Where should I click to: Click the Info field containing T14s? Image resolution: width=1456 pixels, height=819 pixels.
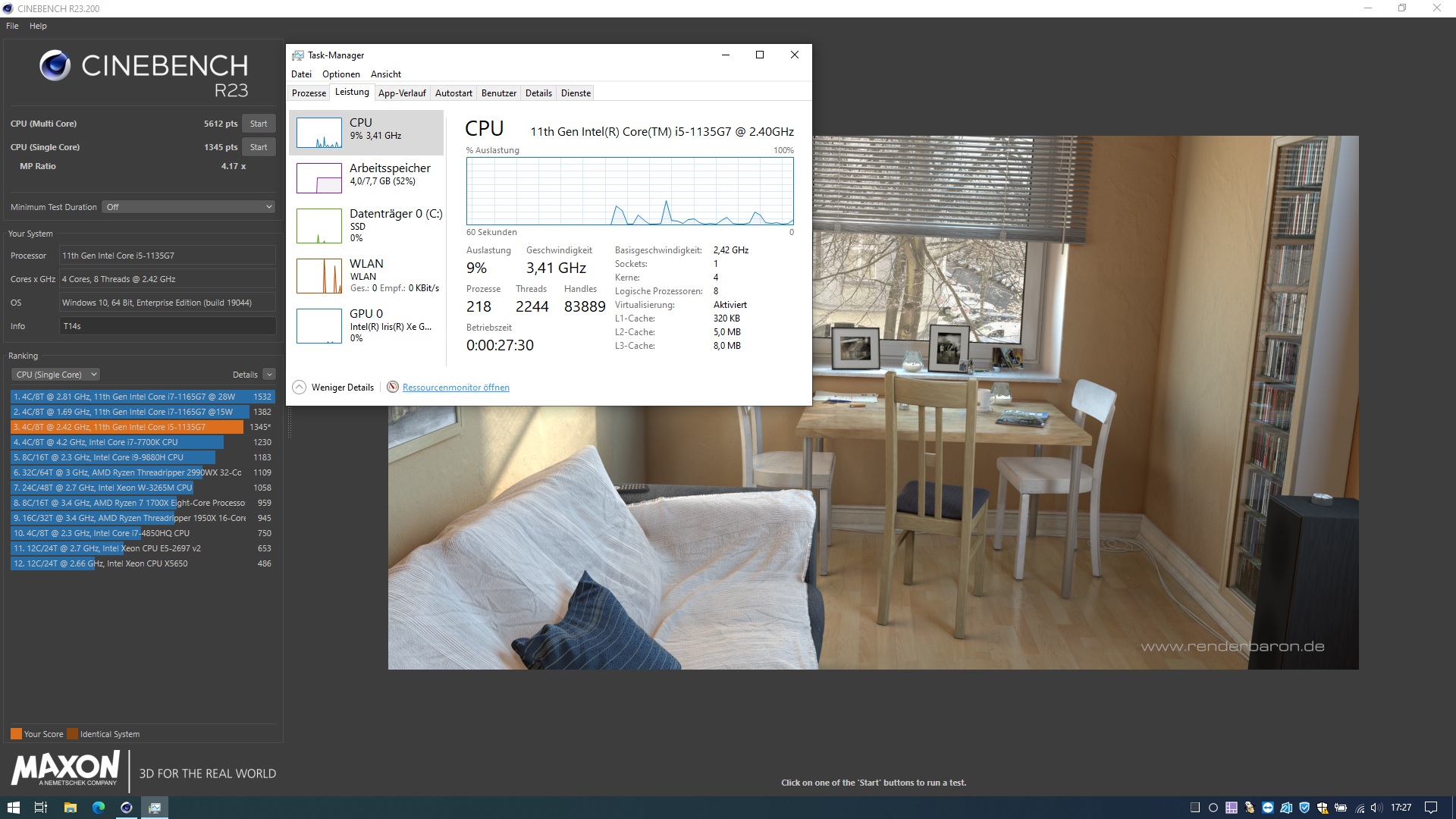click(x=168, y=326)
